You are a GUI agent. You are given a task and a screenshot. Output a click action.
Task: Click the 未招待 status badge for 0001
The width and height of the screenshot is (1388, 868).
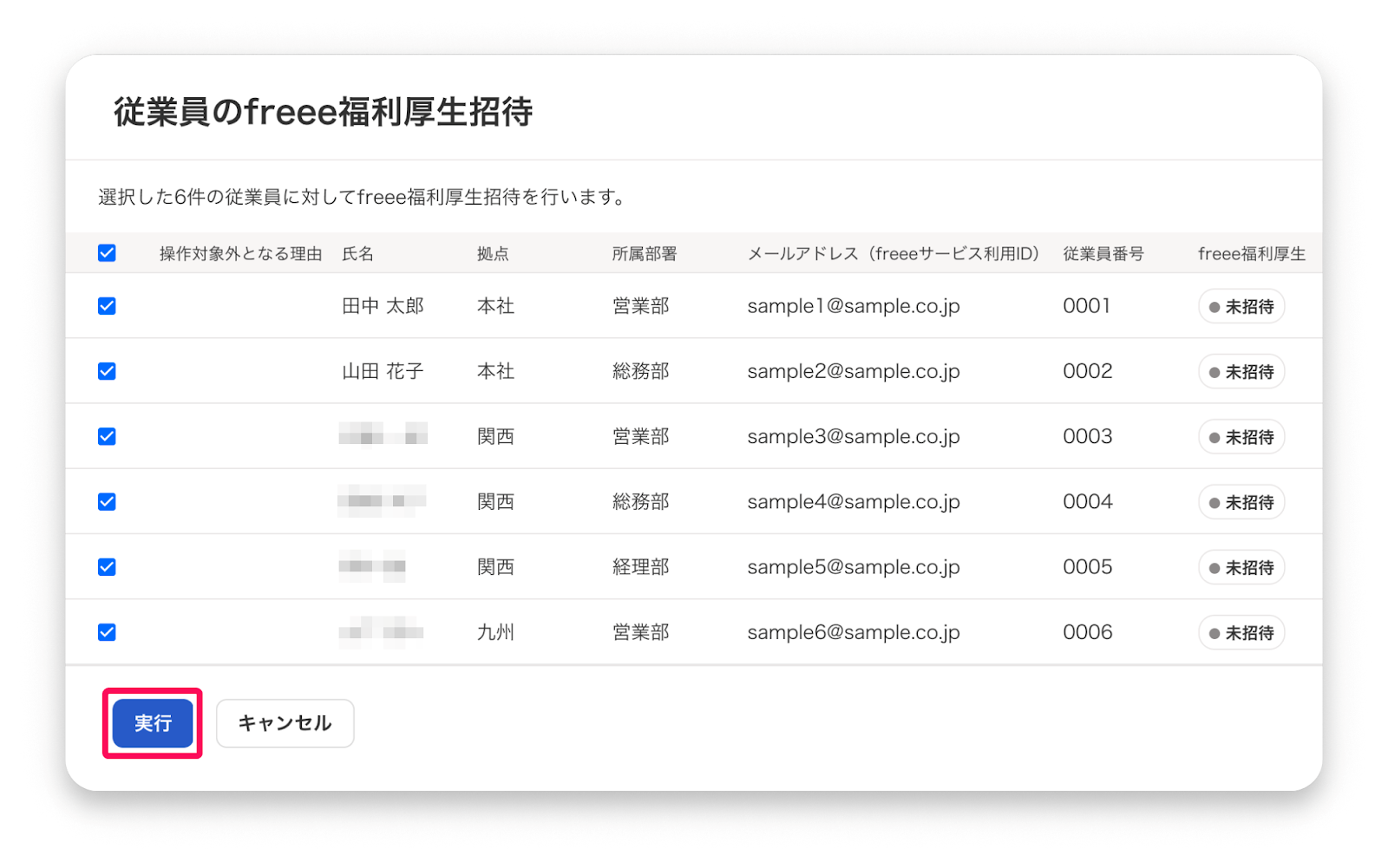coord(1241,307)
